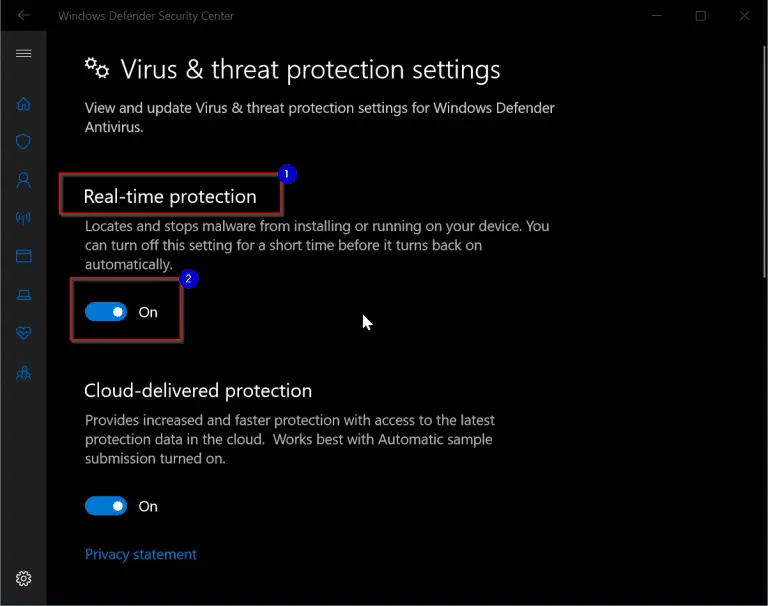Open Firewall & network protection antenna icon

(24, 218)
